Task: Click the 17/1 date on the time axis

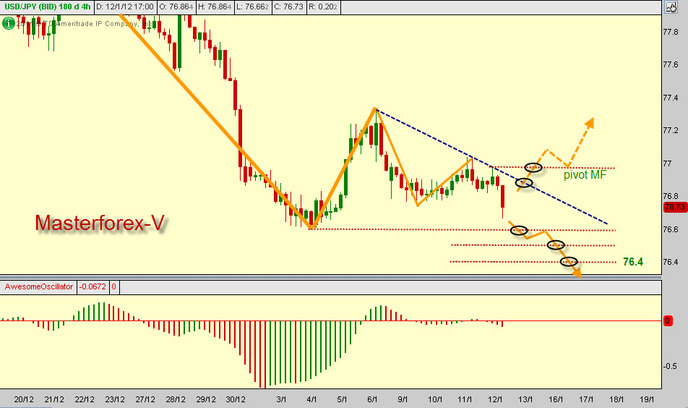Action: pos(586,400)
